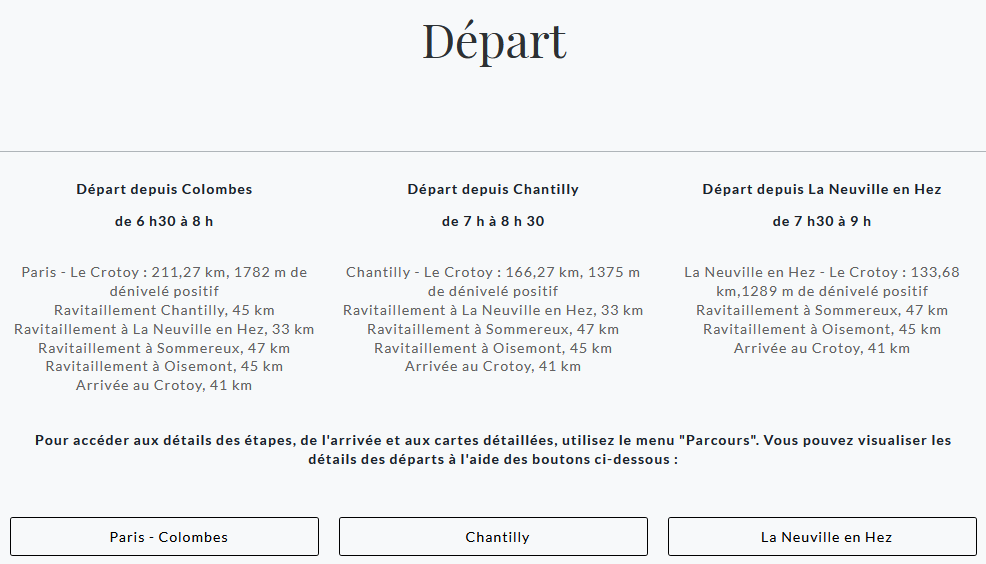Click 'Ravitaillement à La Neuville en Hez' under Chantilly

click(493, 310)
